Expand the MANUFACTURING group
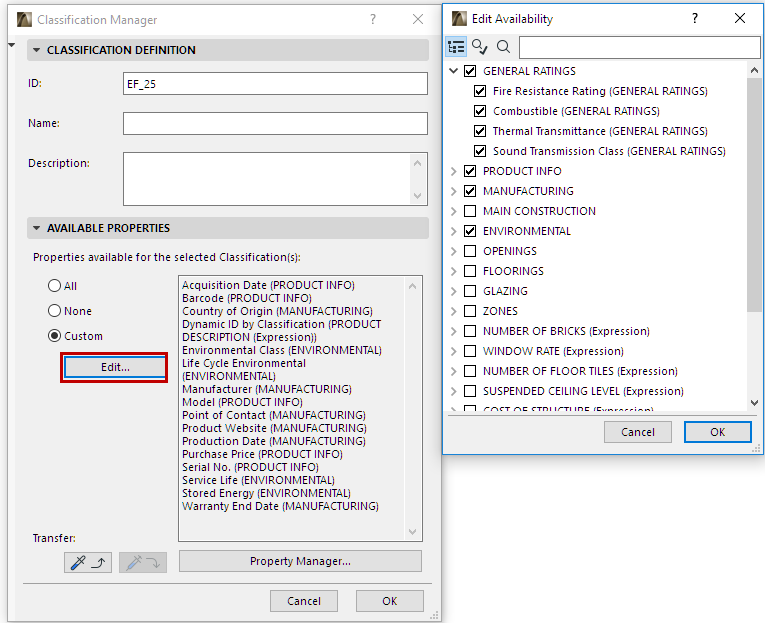Screen dimensions: 765x623 click(453, 191)
